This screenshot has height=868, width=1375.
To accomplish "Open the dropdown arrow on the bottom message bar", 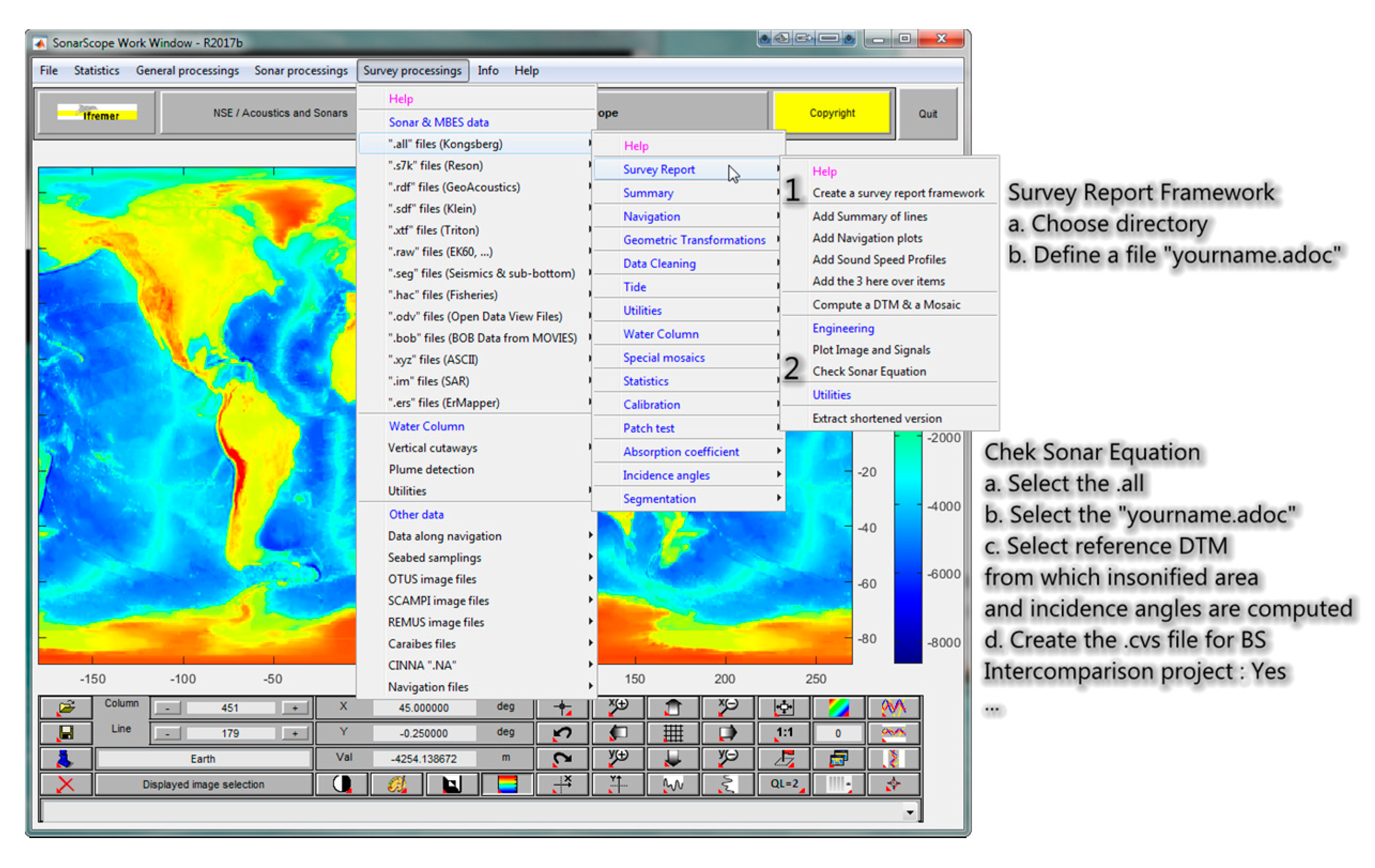I will coord(910,812).
